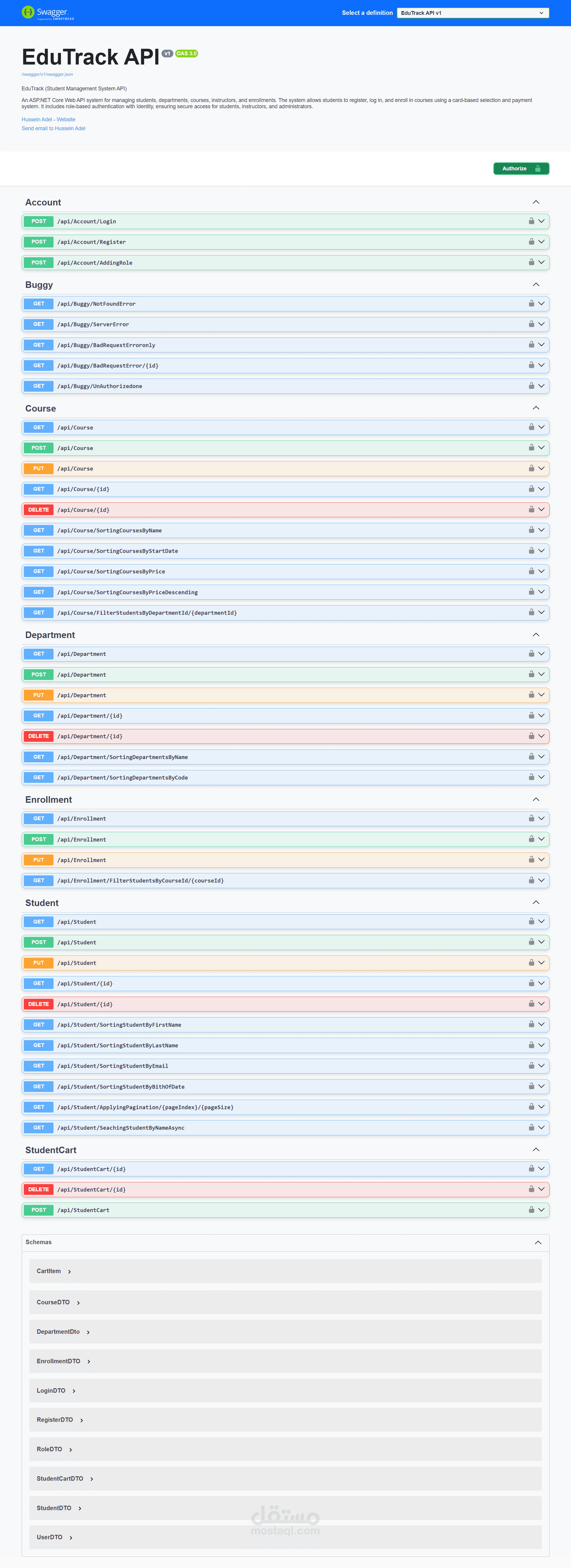Collapse the Account section

point(536,202)
